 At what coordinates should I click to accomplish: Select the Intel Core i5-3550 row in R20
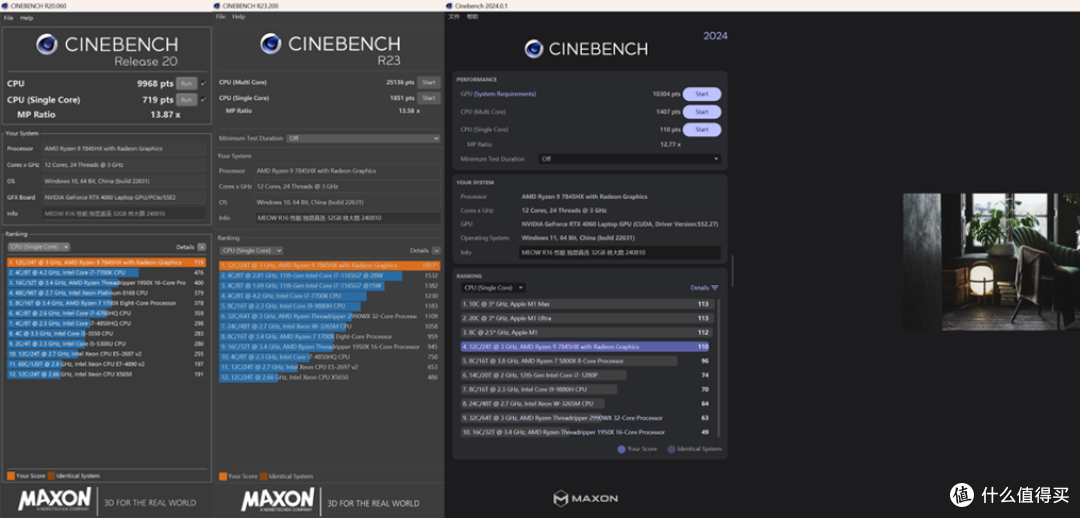coord(107,333)
